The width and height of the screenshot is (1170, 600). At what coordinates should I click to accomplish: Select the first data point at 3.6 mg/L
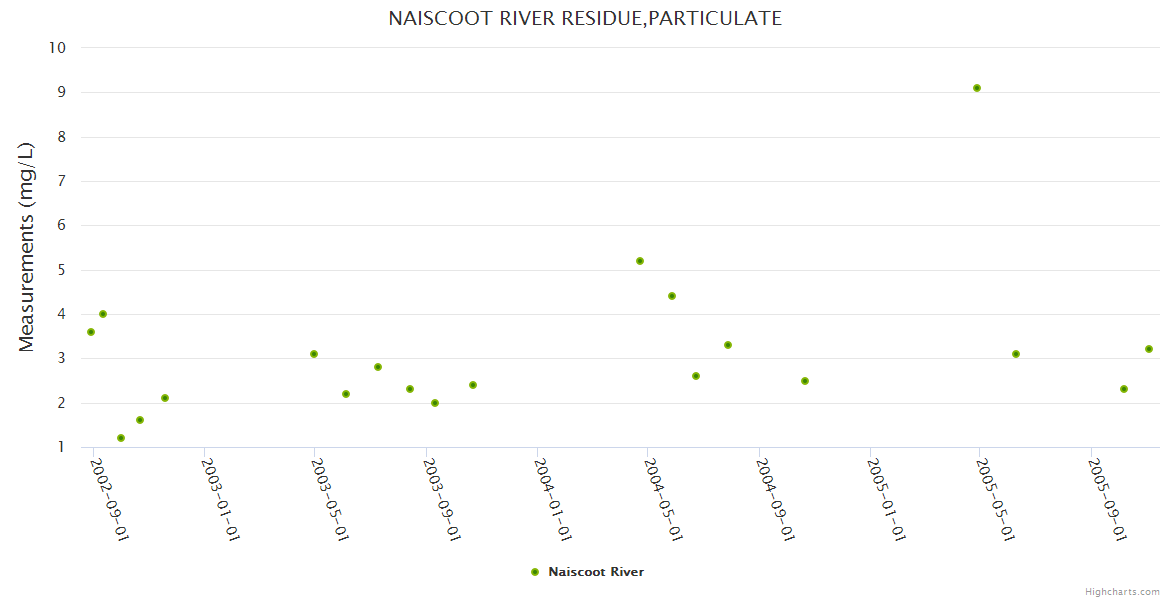91,332
